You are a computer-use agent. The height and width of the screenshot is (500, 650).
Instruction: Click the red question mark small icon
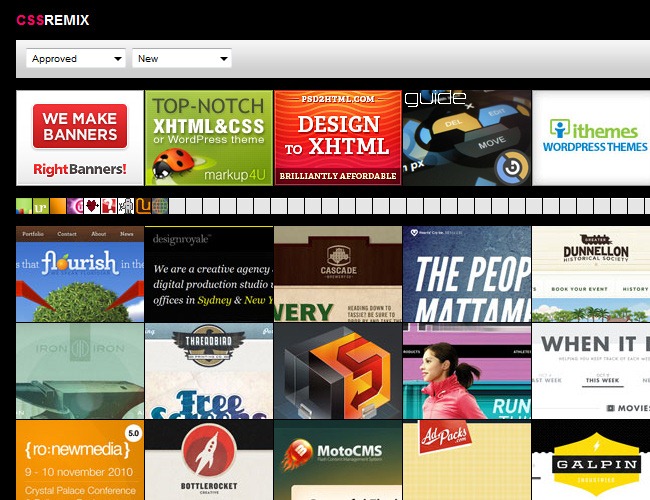click(x=109, y=206)
